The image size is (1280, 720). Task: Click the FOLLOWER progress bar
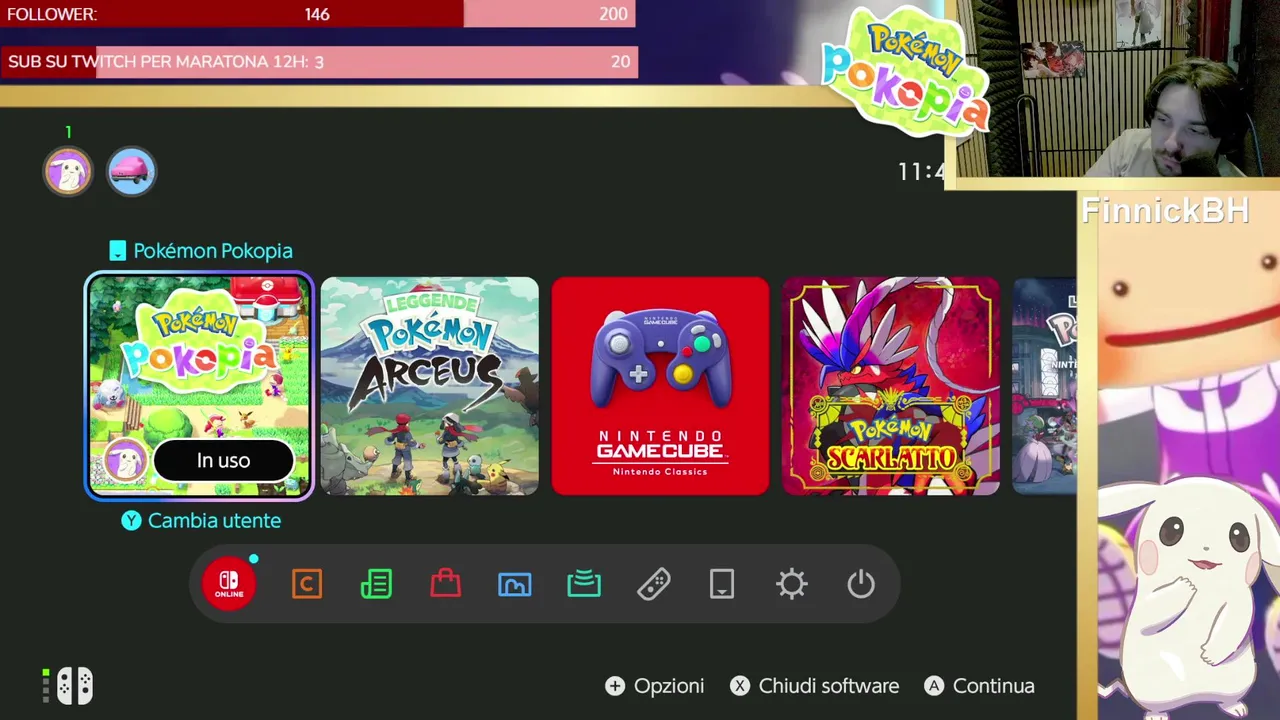(x=318, y=14)
